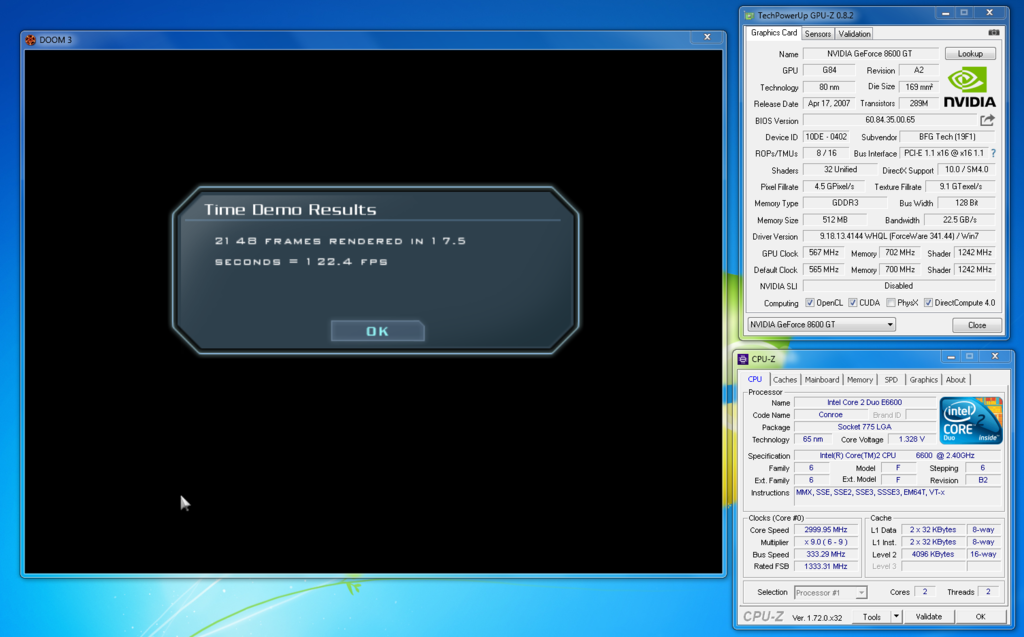Switch to the Memory tab in CPU-Z
This screenshot has height=637, width=1024.
(859, 380)
